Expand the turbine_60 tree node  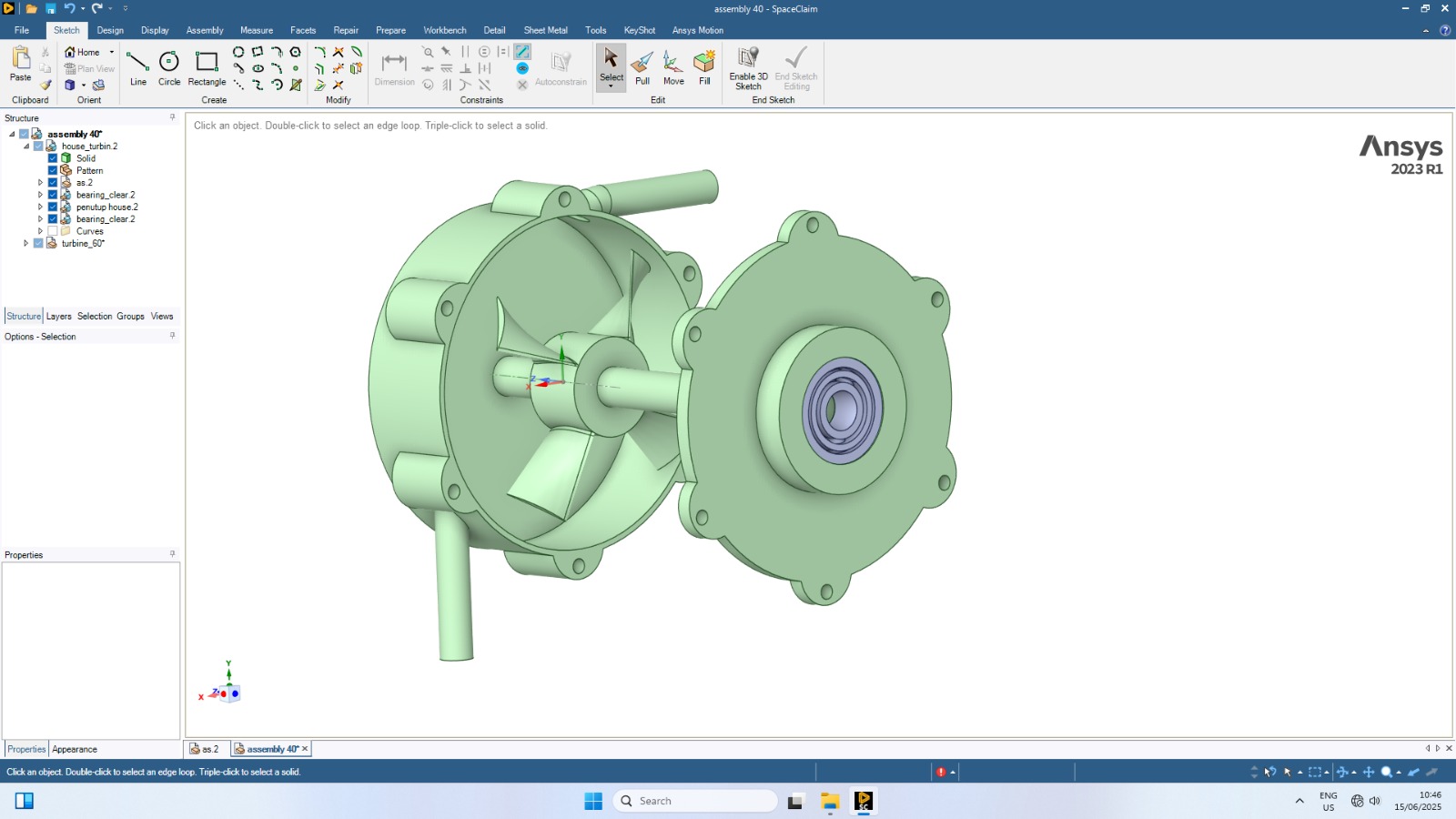point(25,244)
